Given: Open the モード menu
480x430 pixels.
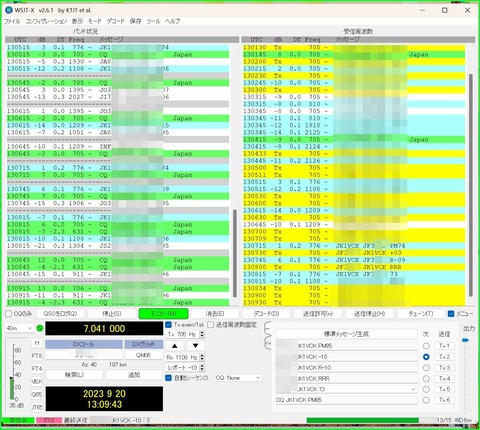Looking at the screenshot, I should pos(95,21).
